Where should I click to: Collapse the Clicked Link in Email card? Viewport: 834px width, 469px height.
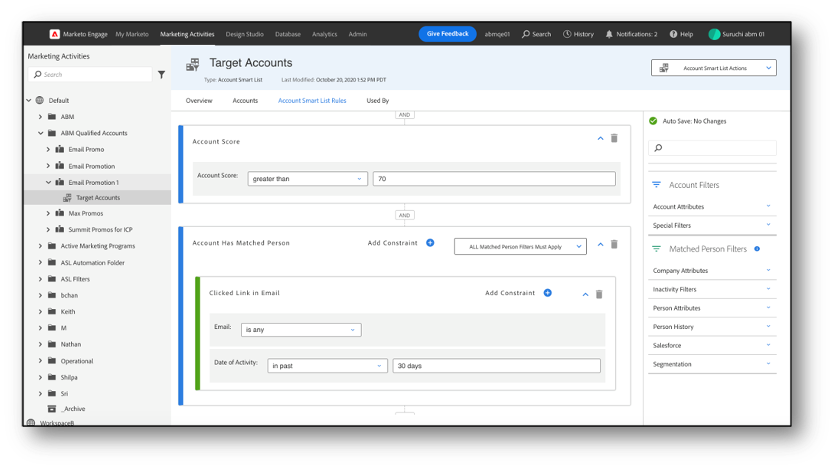586,294
